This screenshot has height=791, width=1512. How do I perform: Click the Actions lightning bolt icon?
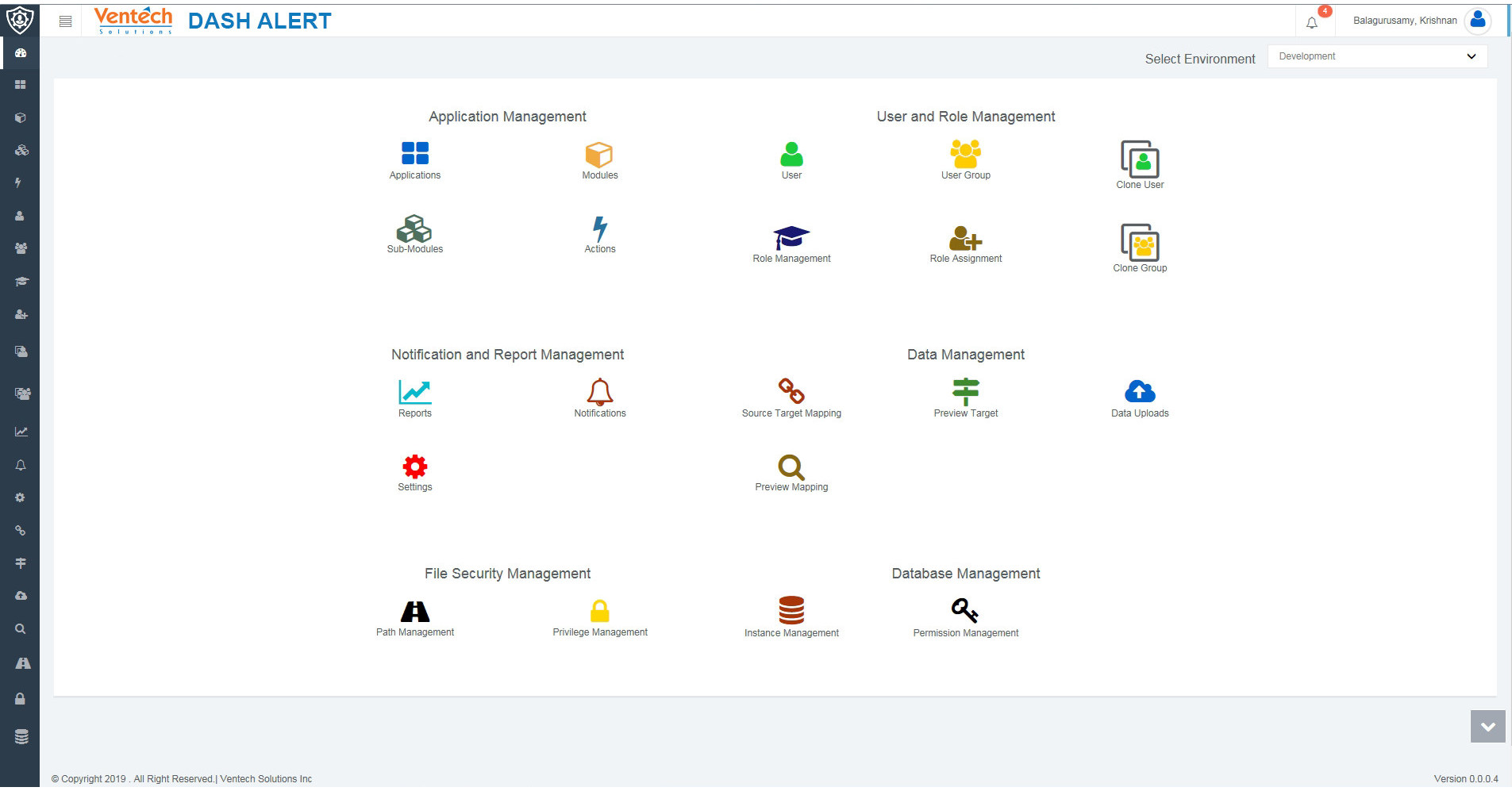(599, 228)
